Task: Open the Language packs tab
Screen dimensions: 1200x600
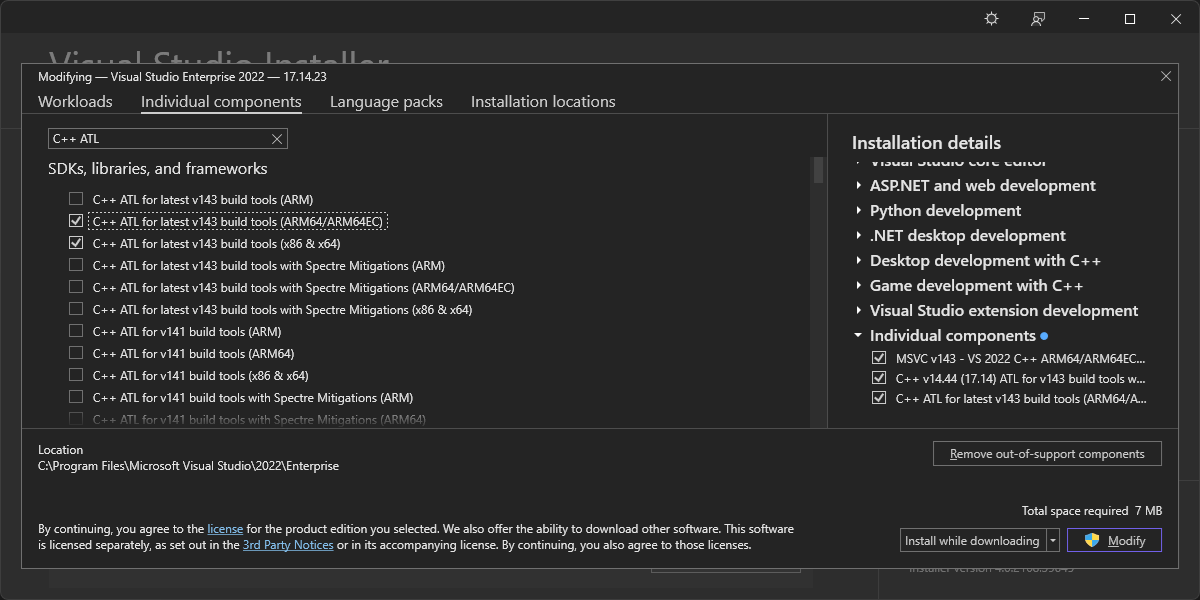Action: [x=386, y=102]
